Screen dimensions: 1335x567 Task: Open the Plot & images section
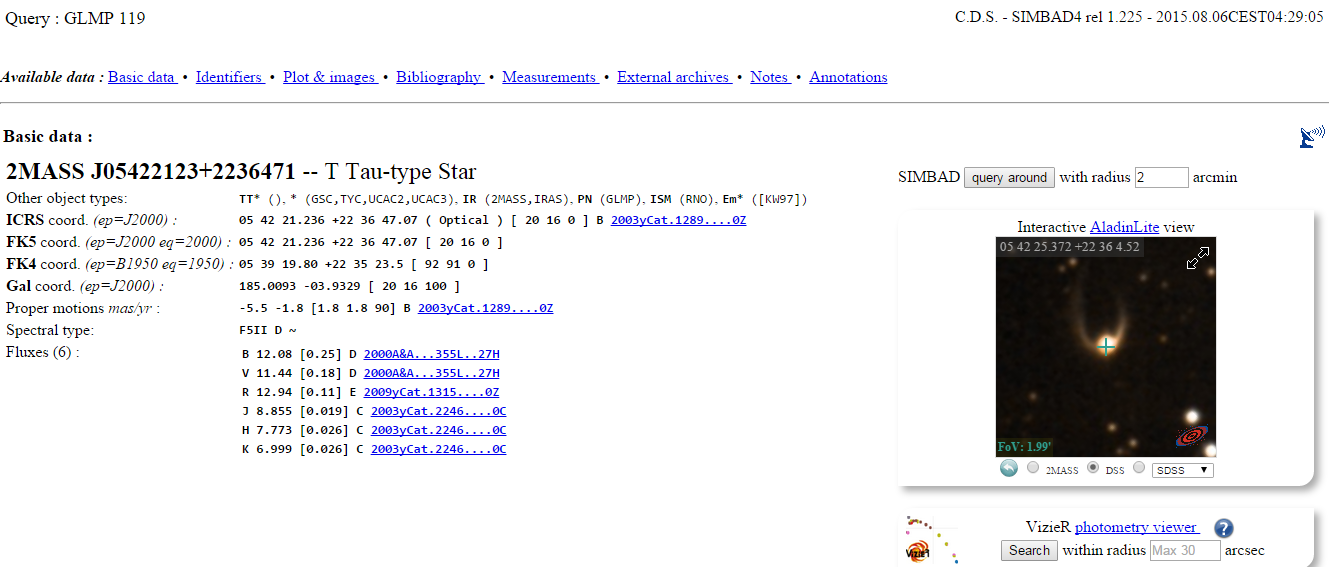(x=329, y=77)
